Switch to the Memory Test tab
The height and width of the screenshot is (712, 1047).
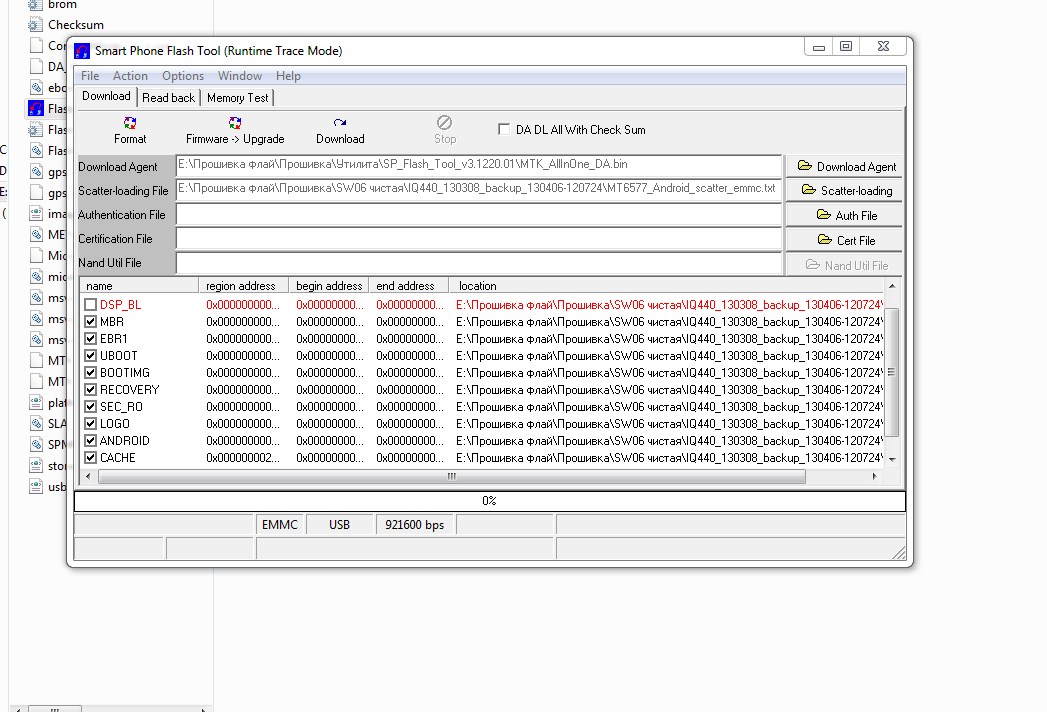click(x=237, y=98)
